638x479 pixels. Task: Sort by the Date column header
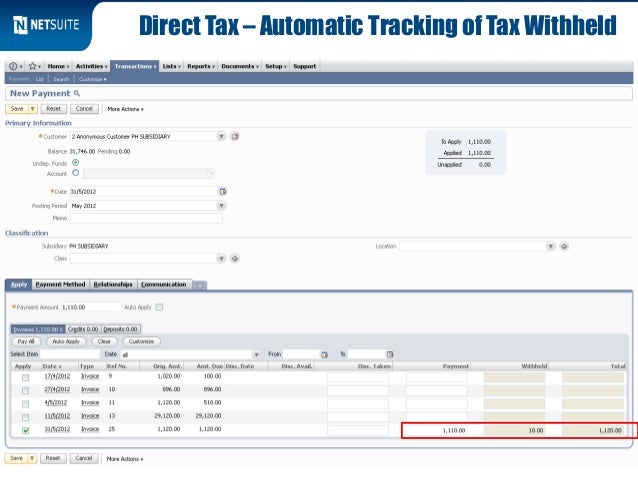[x=52, y=366]
